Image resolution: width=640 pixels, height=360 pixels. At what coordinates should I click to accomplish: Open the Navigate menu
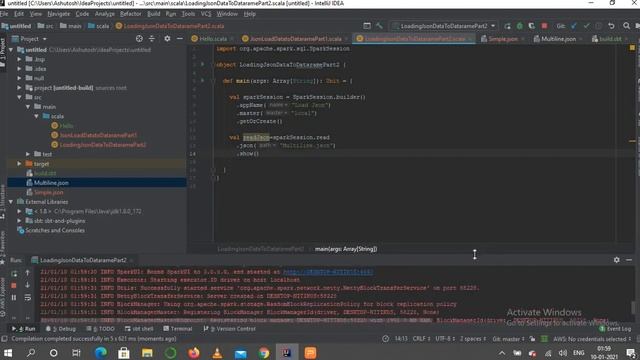coord(58,14)
